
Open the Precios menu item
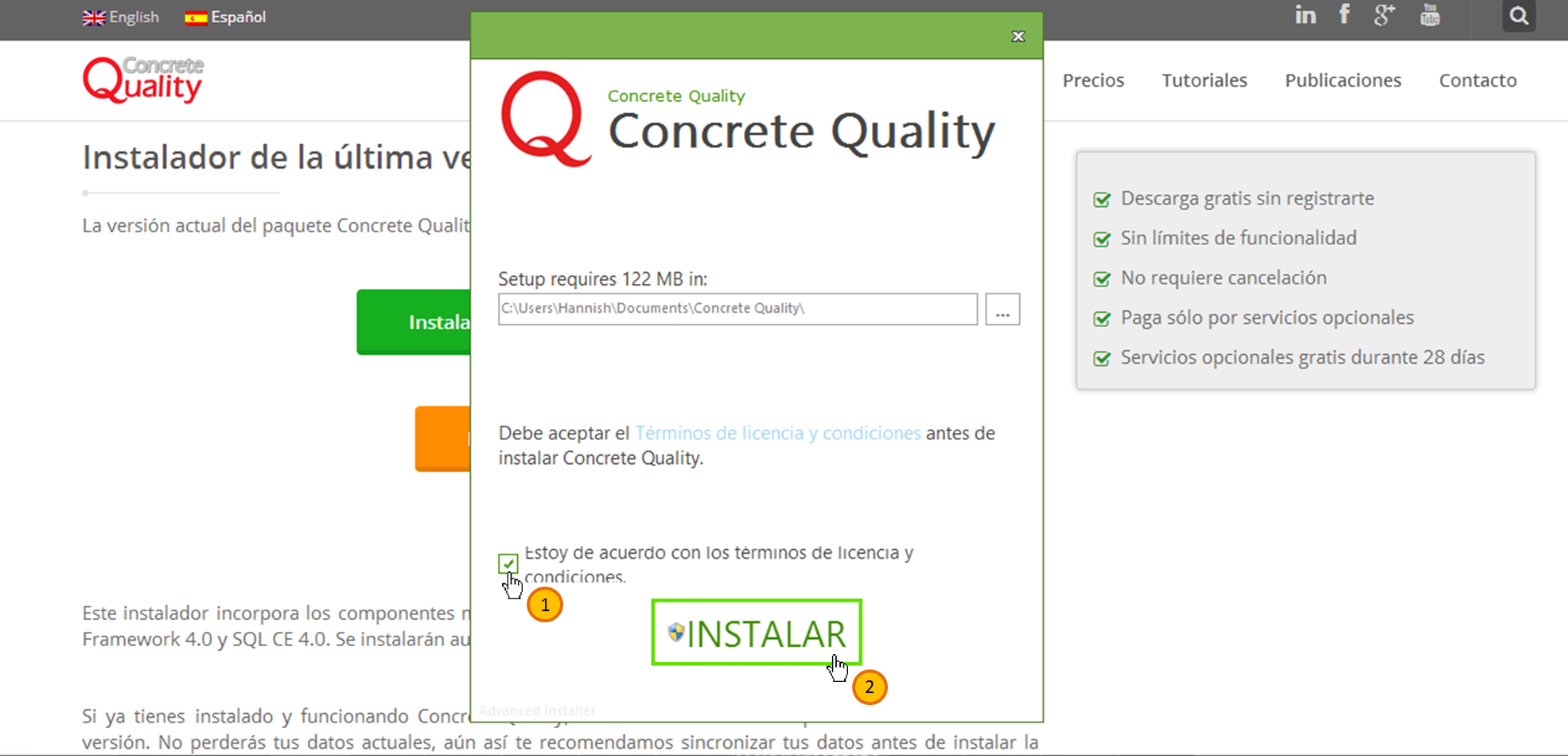tap(1093, 80)
